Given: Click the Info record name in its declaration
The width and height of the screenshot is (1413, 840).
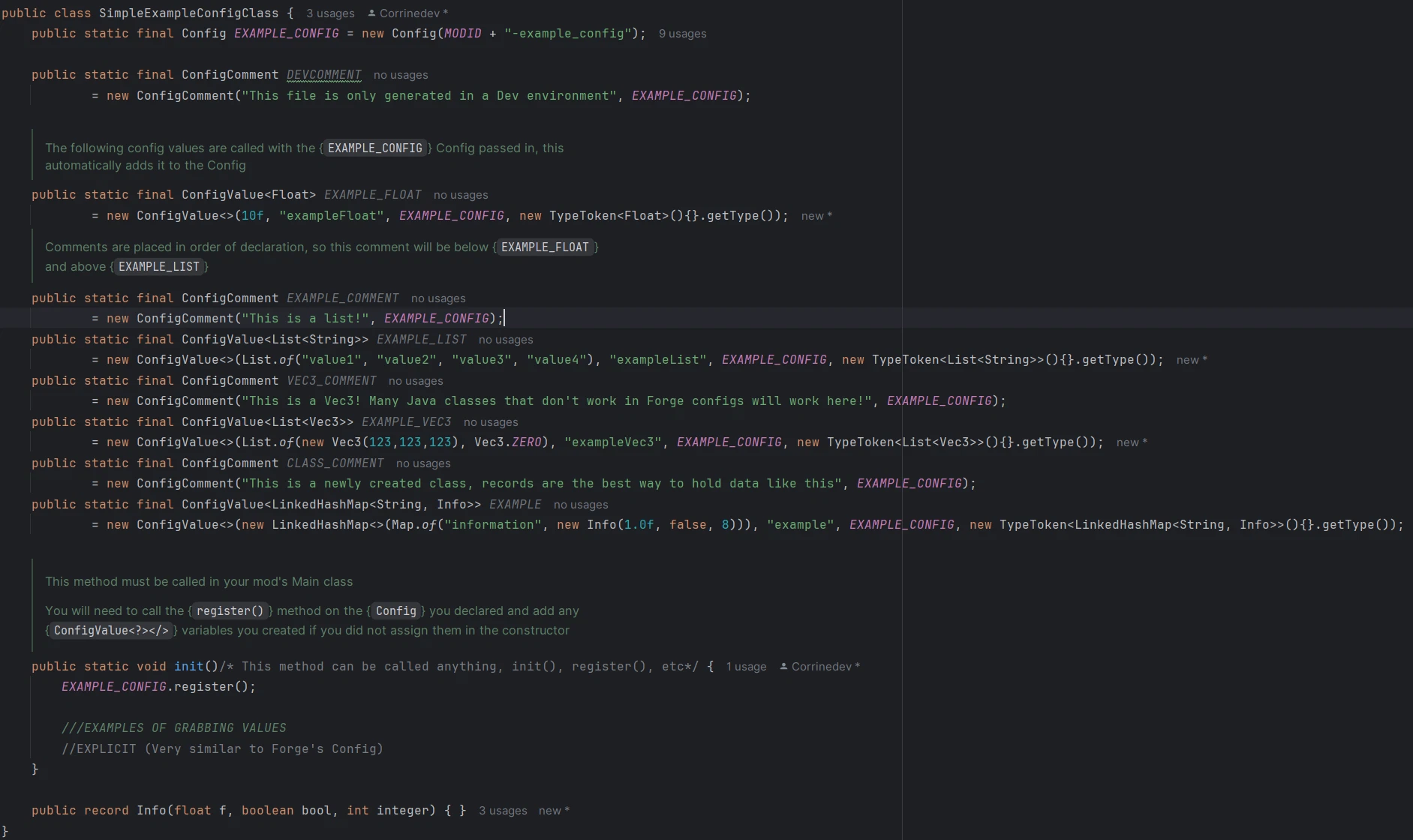Looking at the screenshot, I should (x=151, y=811).
